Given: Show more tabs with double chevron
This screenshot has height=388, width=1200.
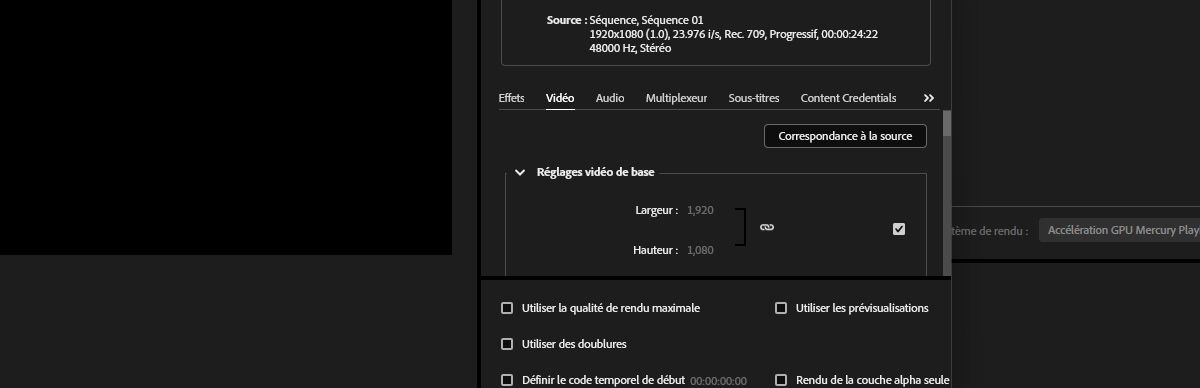Looking at the screenshot, I should [929, 98].
